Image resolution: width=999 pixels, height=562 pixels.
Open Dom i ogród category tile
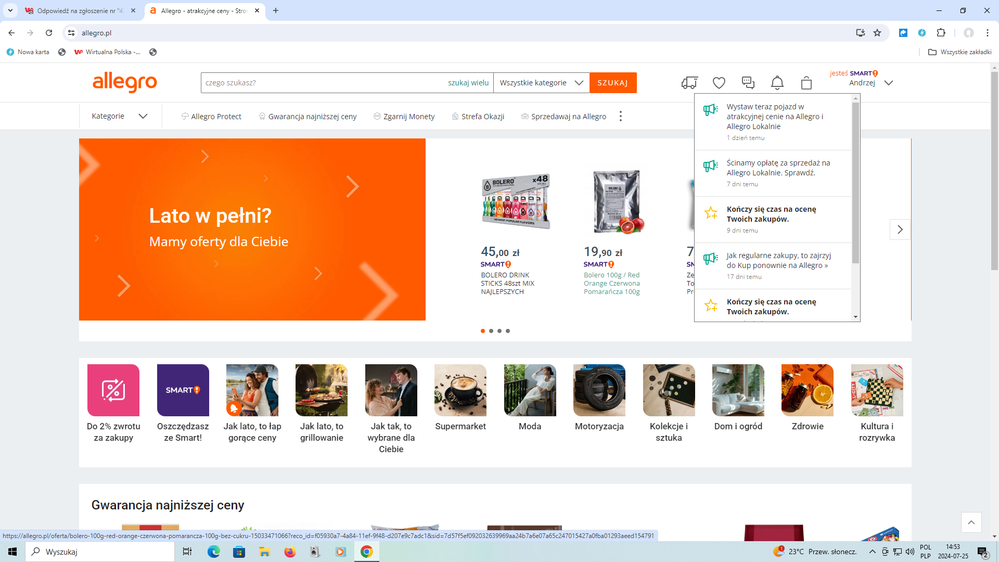click(738, 398)
